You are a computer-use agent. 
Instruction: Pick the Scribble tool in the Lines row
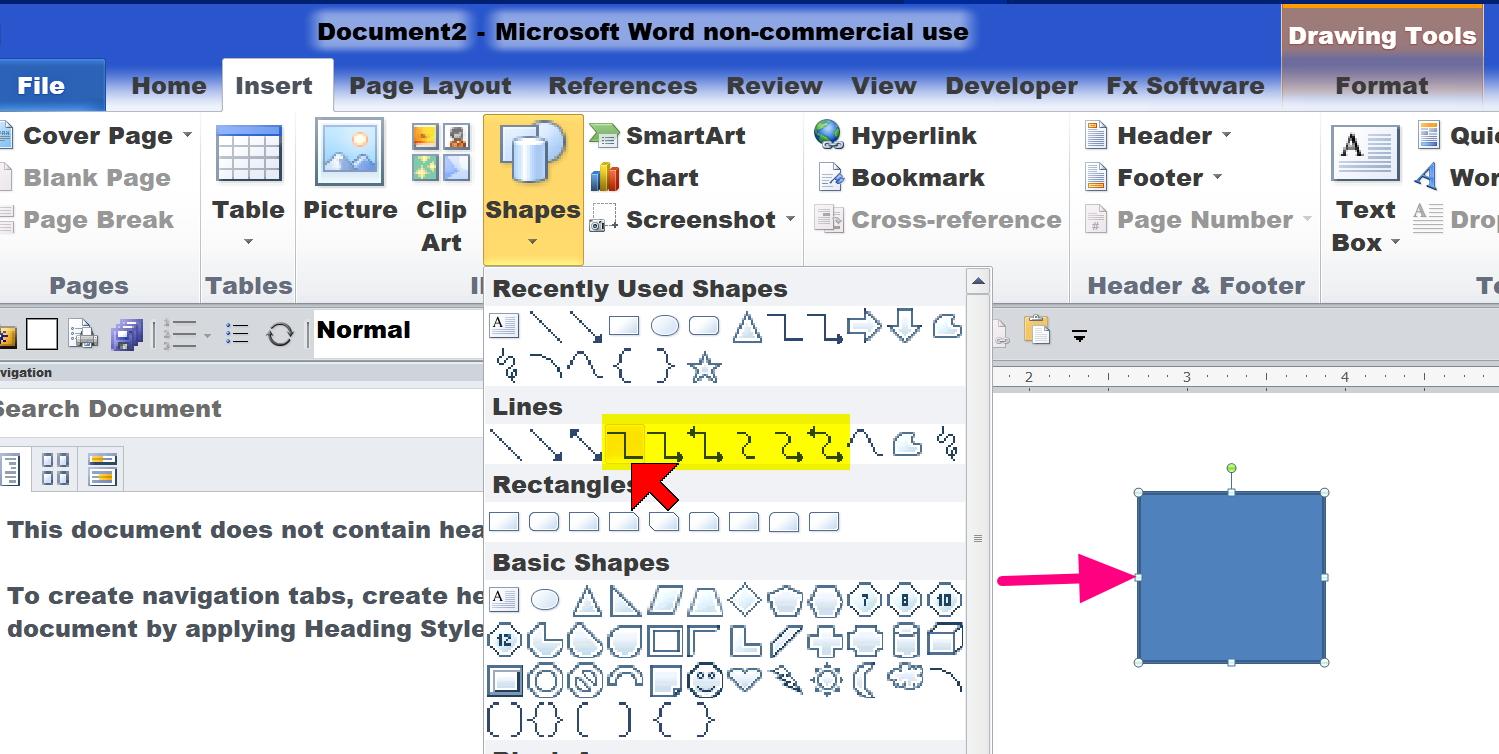coord(948,443)
